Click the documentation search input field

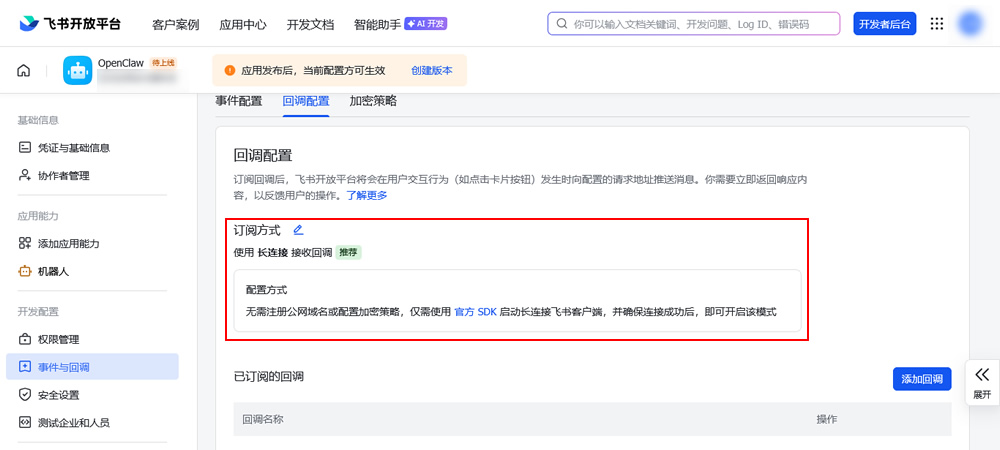(700, 24)
